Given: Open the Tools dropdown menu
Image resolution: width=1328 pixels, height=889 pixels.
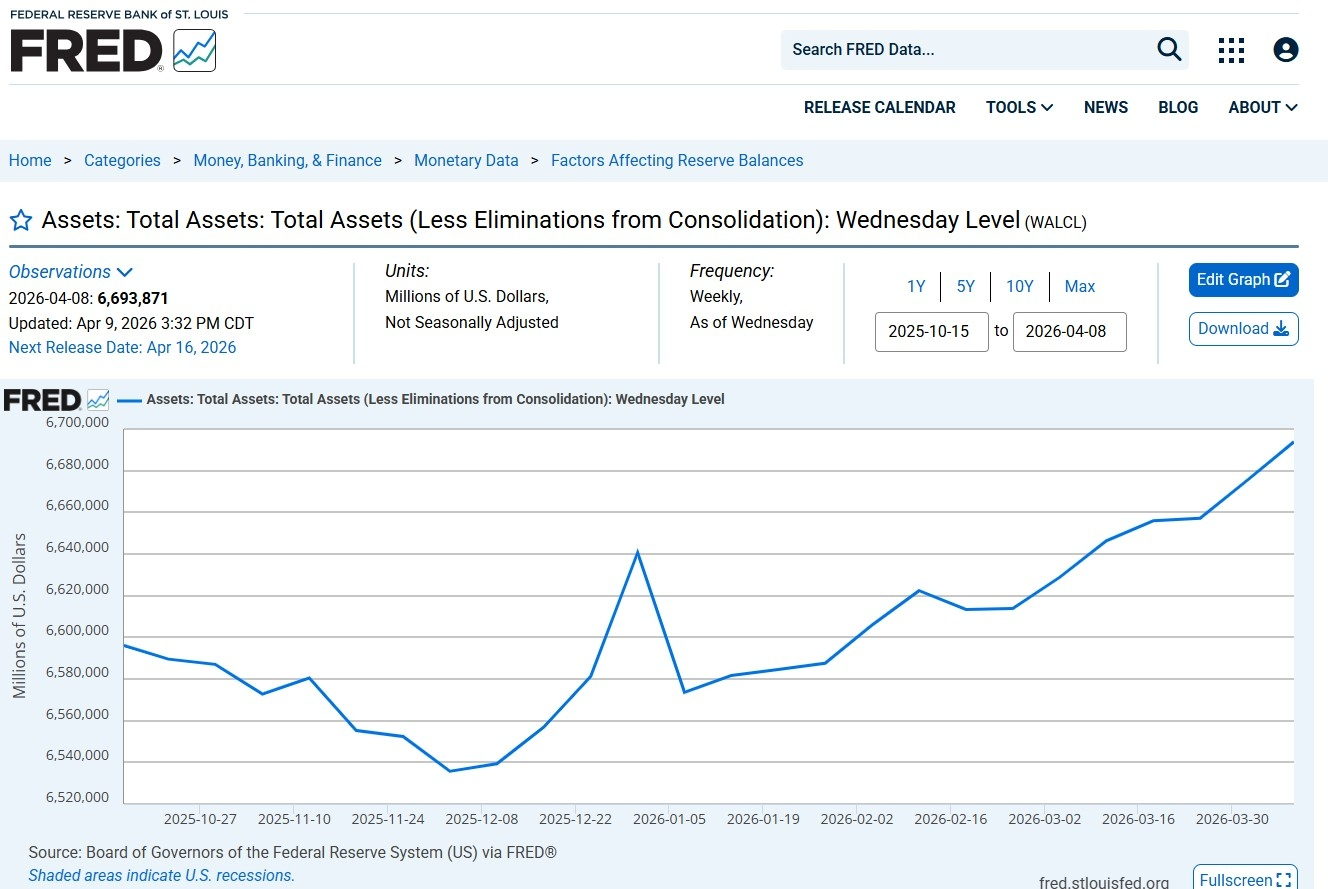Looking at the screenshot, I should (1019, 107).
